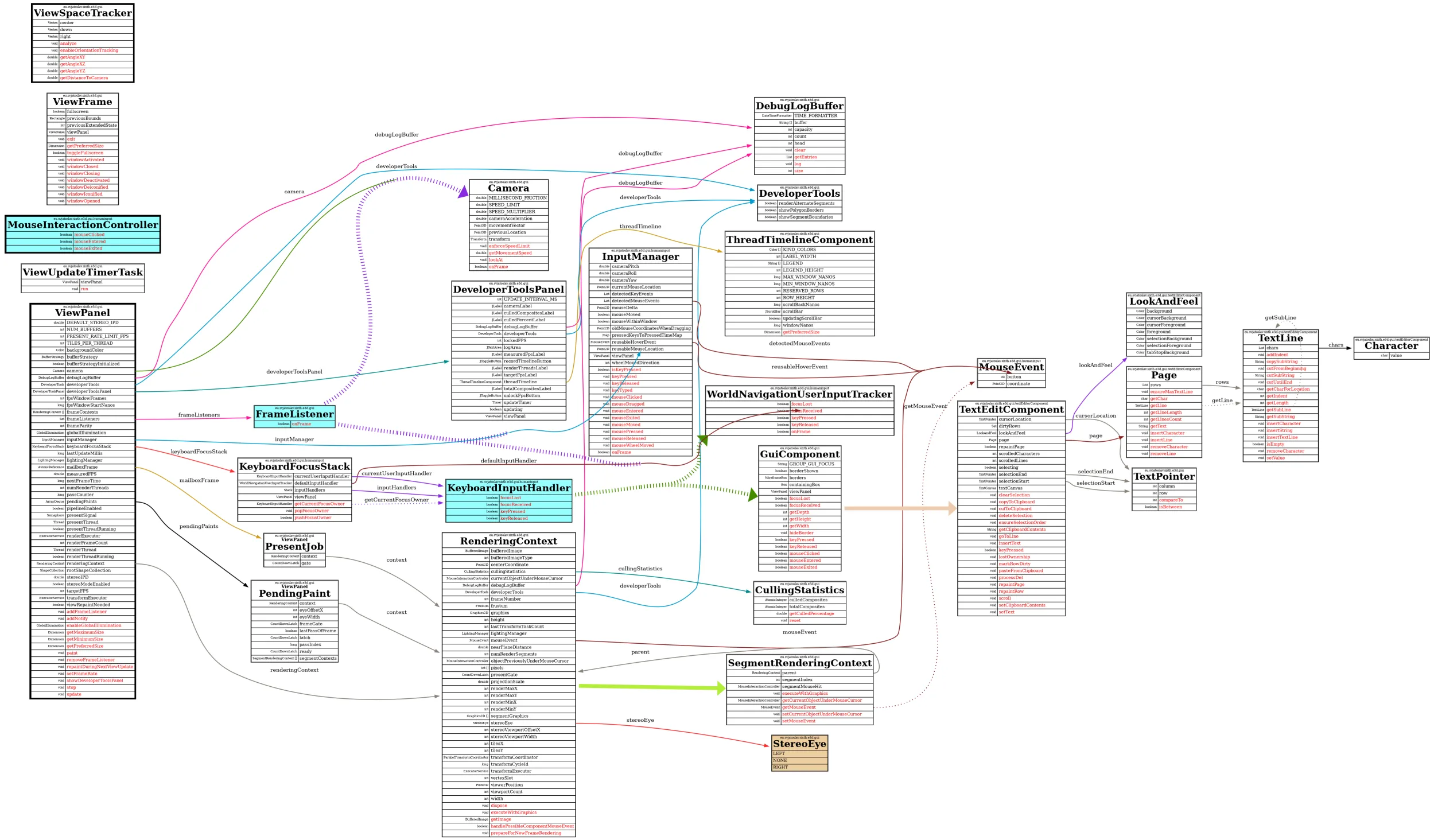
Task: Select the MouseInteractionController class header
Action: point(83,225)
